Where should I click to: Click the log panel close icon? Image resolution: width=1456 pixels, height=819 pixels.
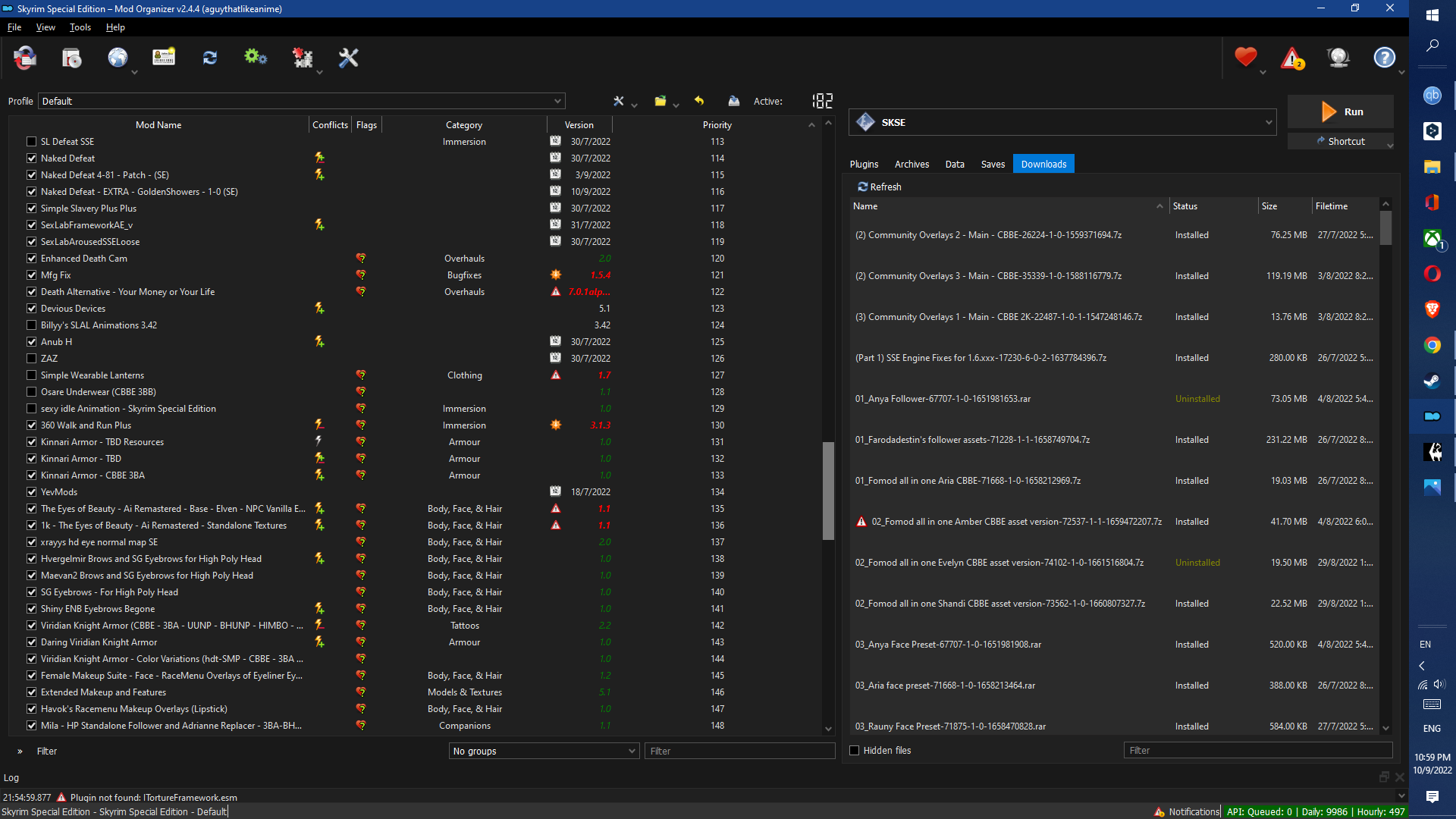pos(1400,777)
